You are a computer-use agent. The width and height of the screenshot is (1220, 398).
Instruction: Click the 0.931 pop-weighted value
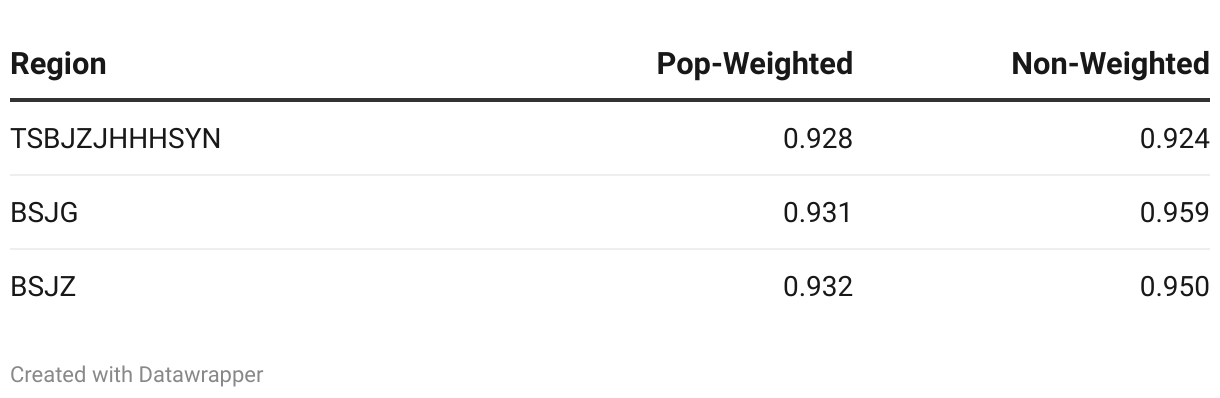(x=818, y=212)
